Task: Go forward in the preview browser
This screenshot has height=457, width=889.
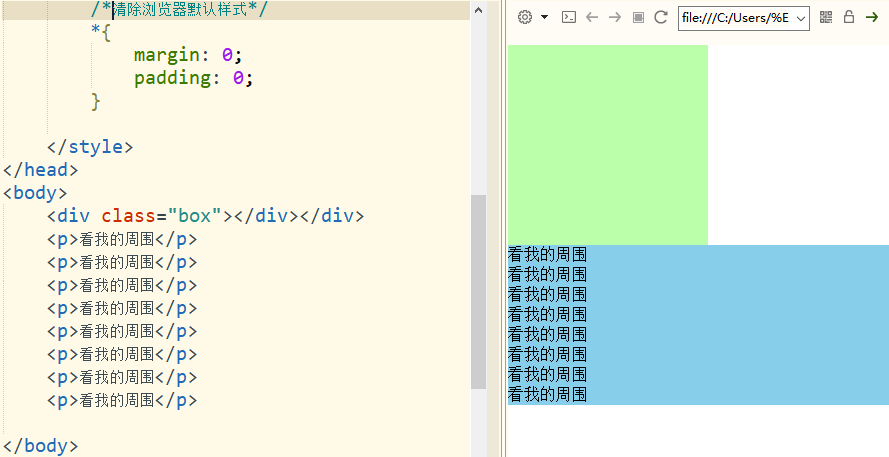Action: tap(615, 17)
